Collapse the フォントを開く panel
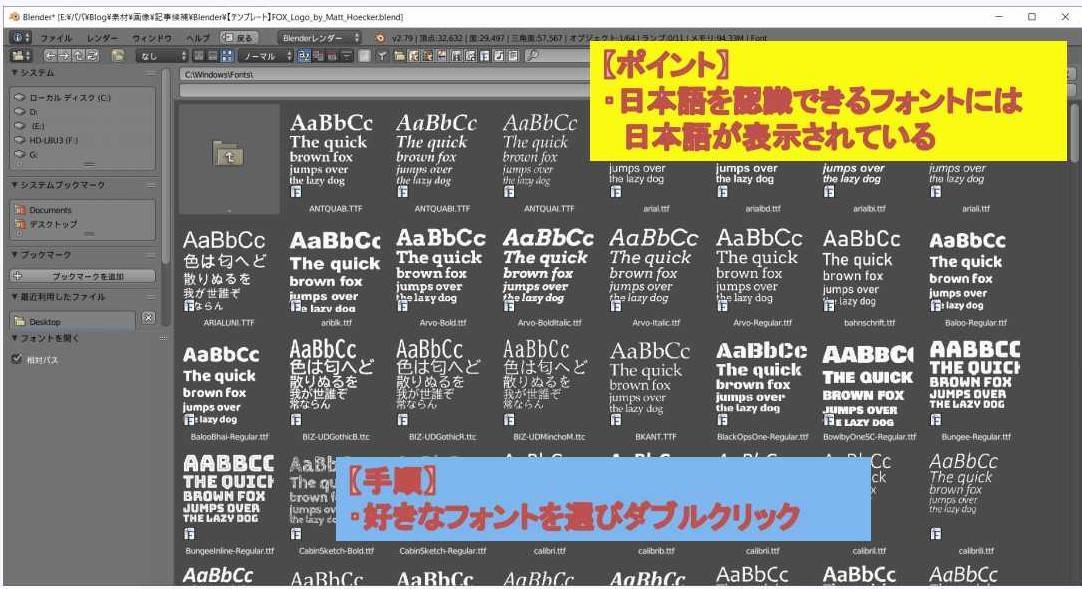 tap(46, 338)
